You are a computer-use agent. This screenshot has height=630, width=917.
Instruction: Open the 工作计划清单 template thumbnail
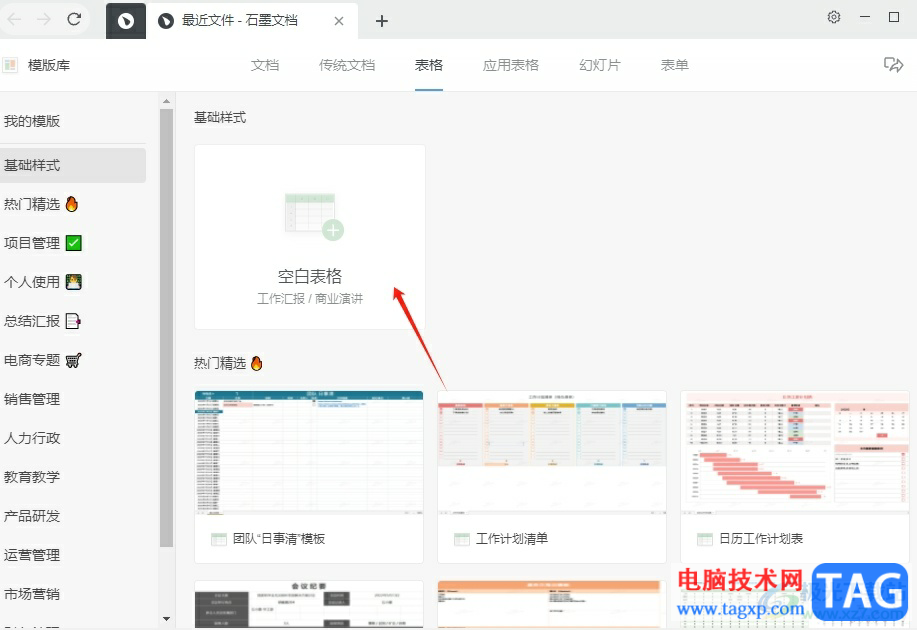552,452
